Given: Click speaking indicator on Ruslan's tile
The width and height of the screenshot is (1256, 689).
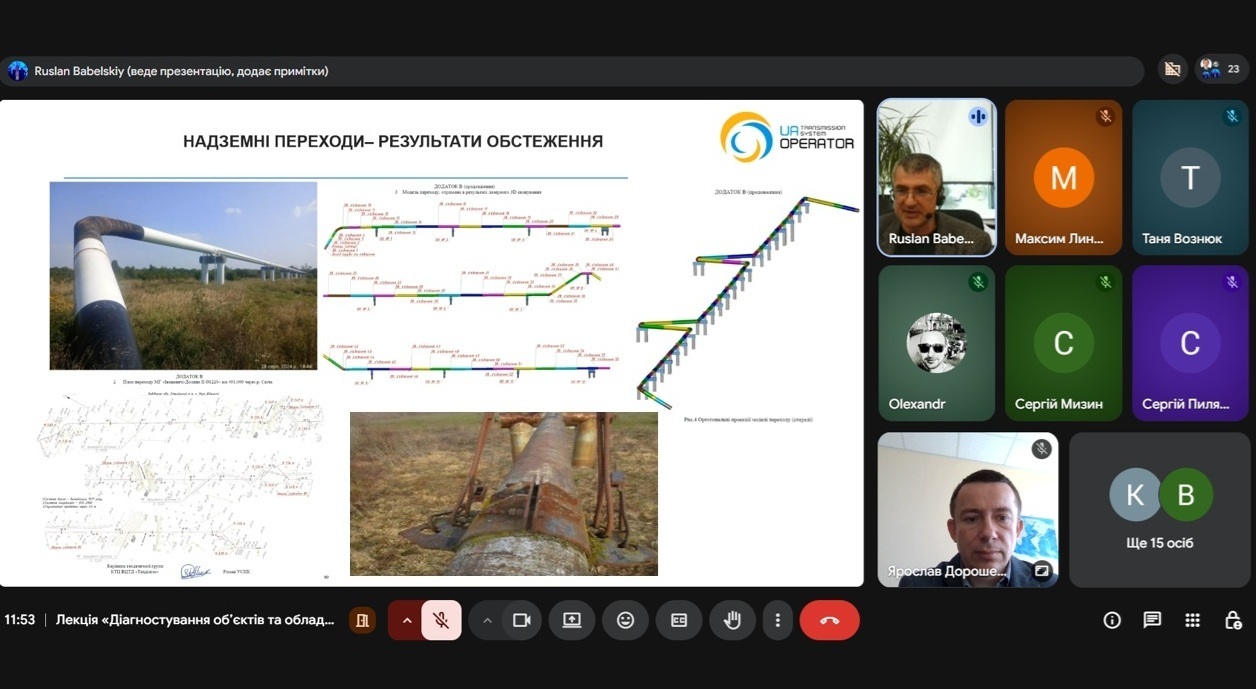Looking at the screenshot, I should [978, 116].
